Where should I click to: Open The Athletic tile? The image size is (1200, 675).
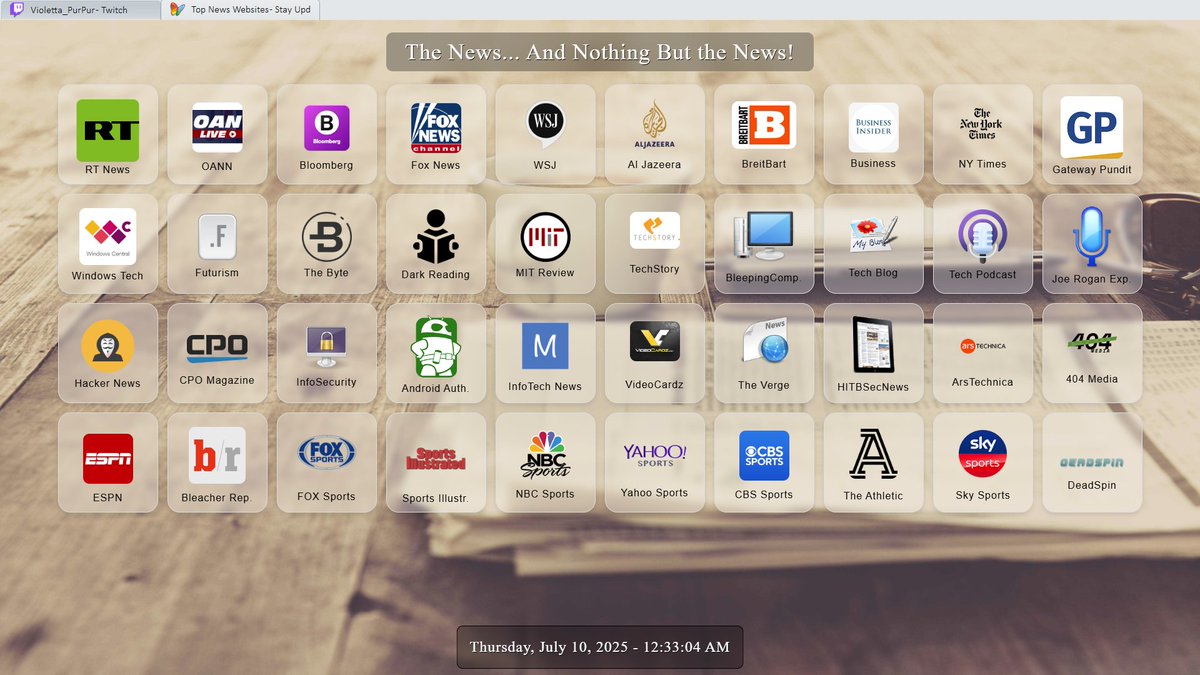click(x=874, y=463)
